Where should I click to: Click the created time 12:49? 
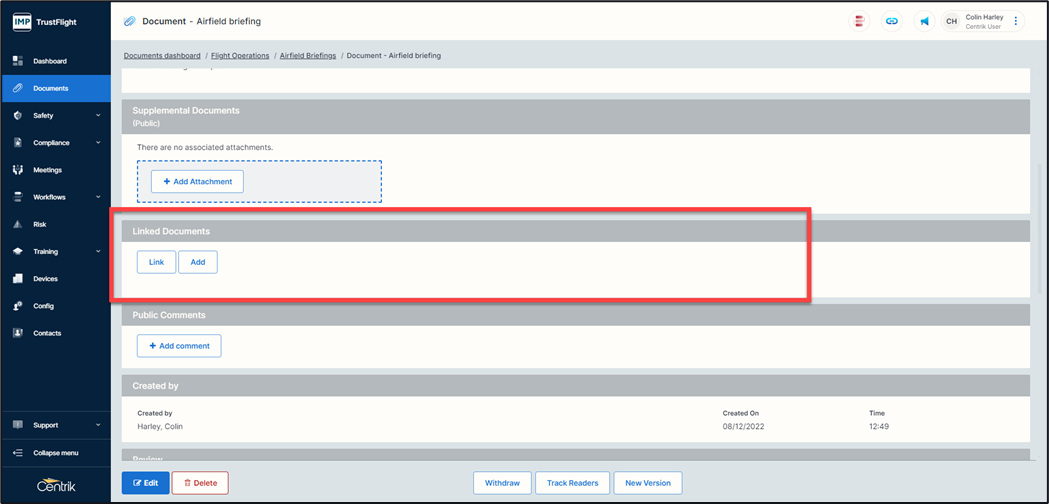tap(879, 426)
